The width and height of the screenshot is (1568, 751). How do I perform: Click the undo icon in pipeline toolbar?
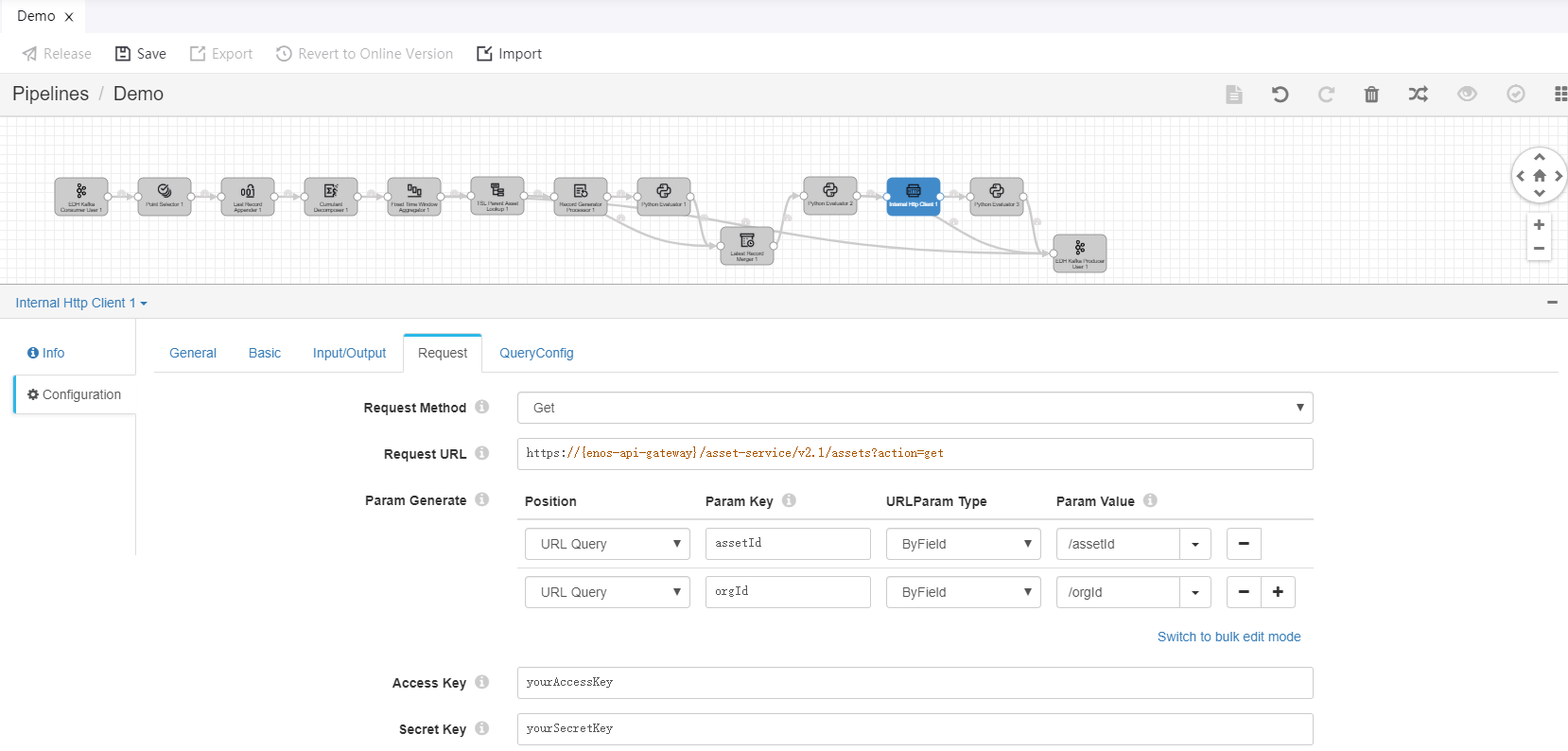1281,94
